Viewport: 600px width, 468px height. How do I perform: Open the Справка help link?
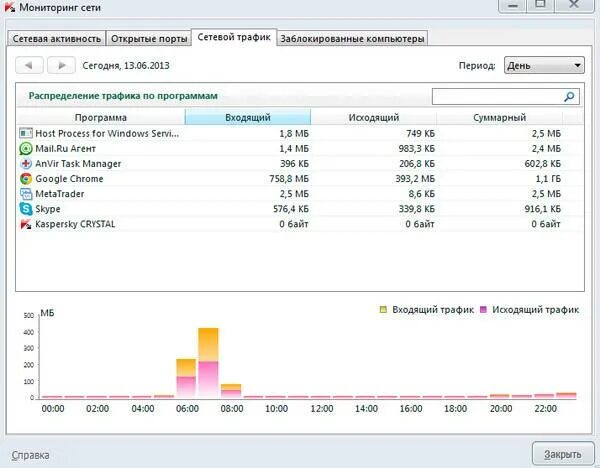tap(30, 455)
